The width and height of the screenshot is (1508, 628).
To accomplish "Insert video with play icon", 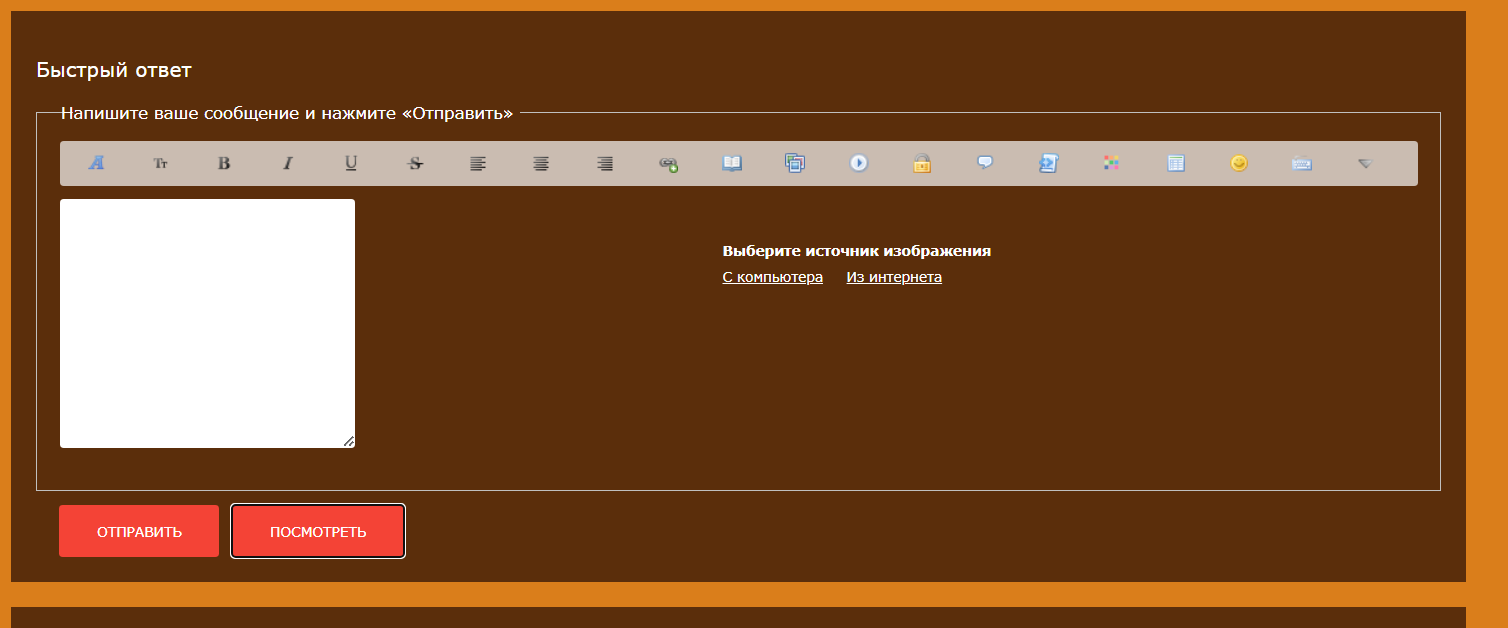I will click(859, 163).
